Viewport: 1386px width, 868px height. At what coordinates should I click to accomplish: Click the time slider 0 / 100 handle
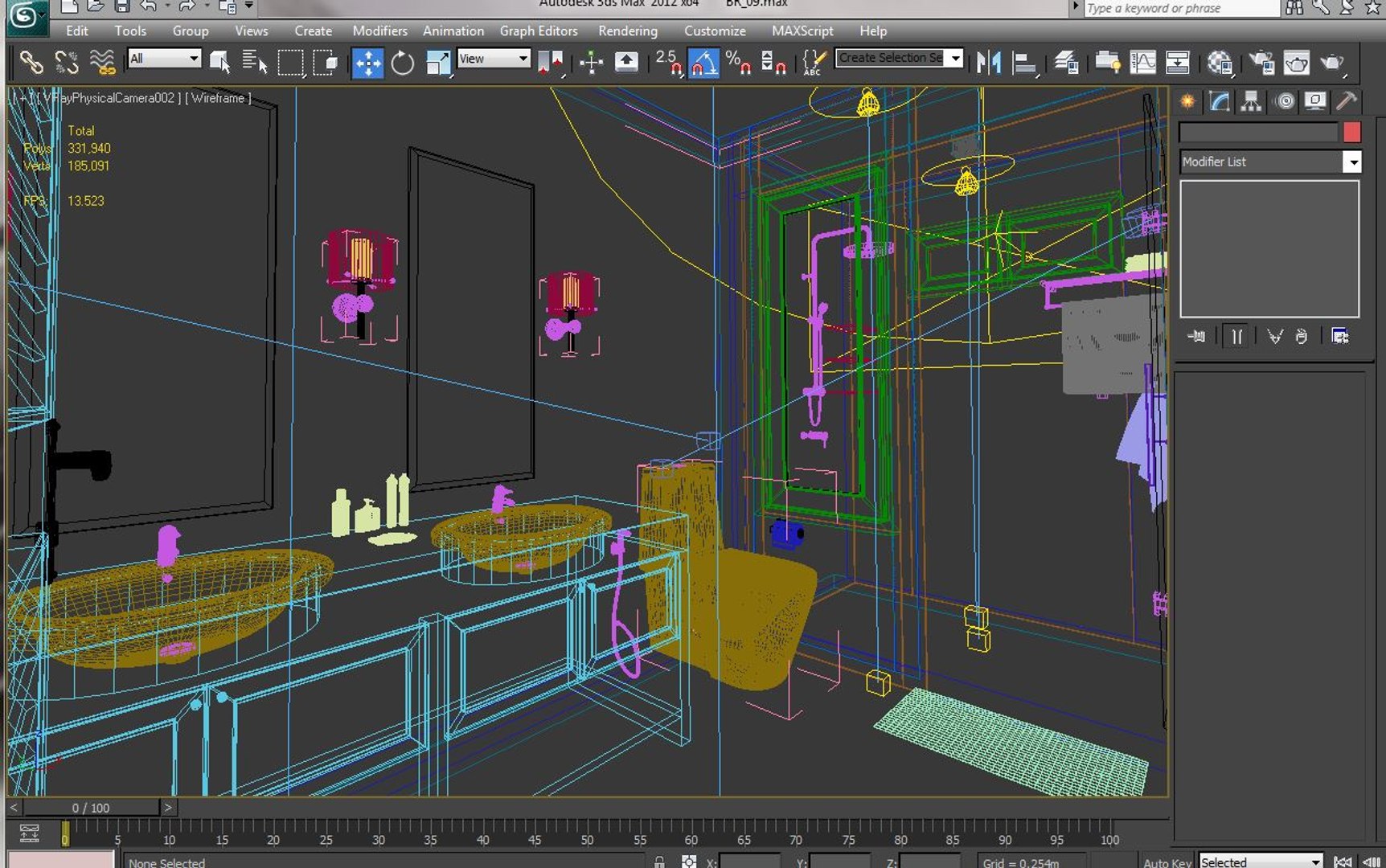pyautogui.click(x=91, y=808)
